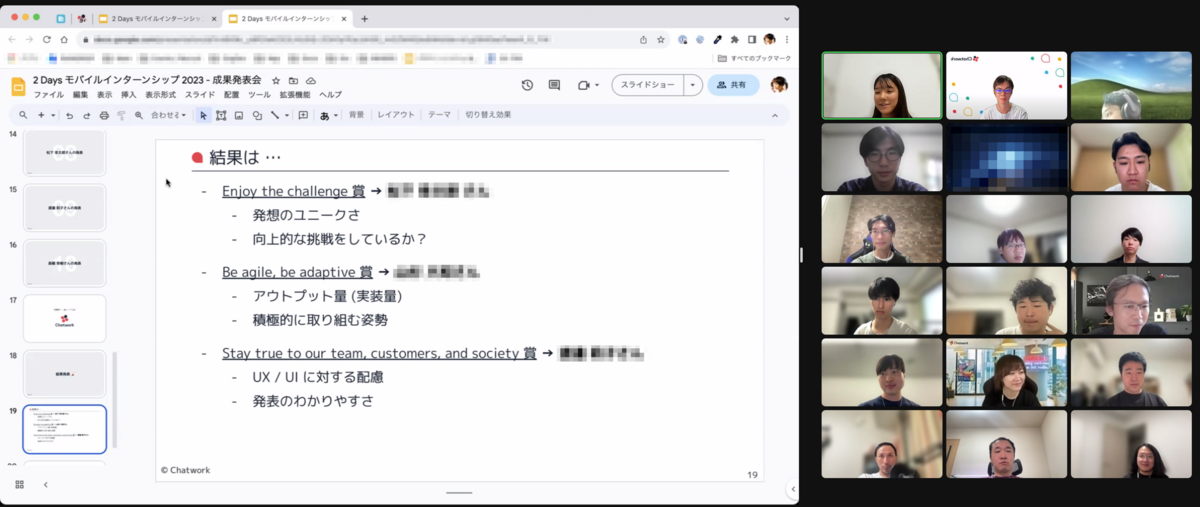Open the 表示形式 menu

[x=161, y=95]
